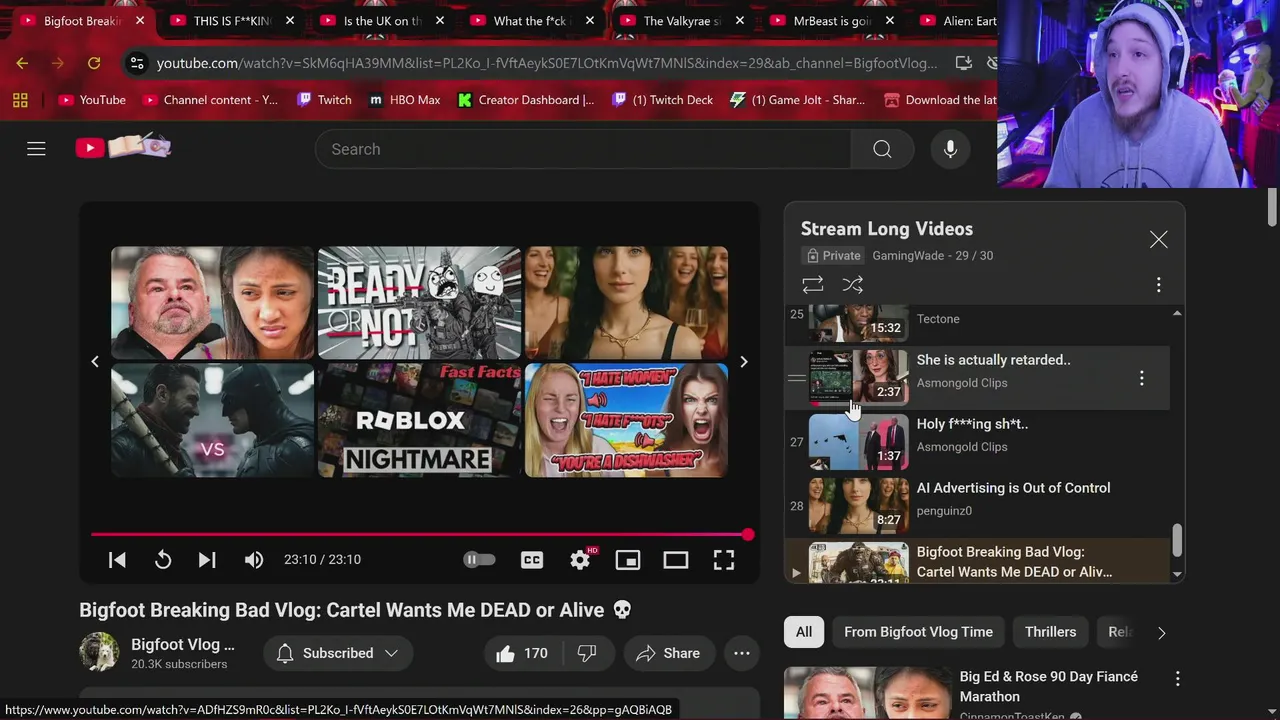
Task: Select the 'Thrillers' filter chip
Action: 1050,632
